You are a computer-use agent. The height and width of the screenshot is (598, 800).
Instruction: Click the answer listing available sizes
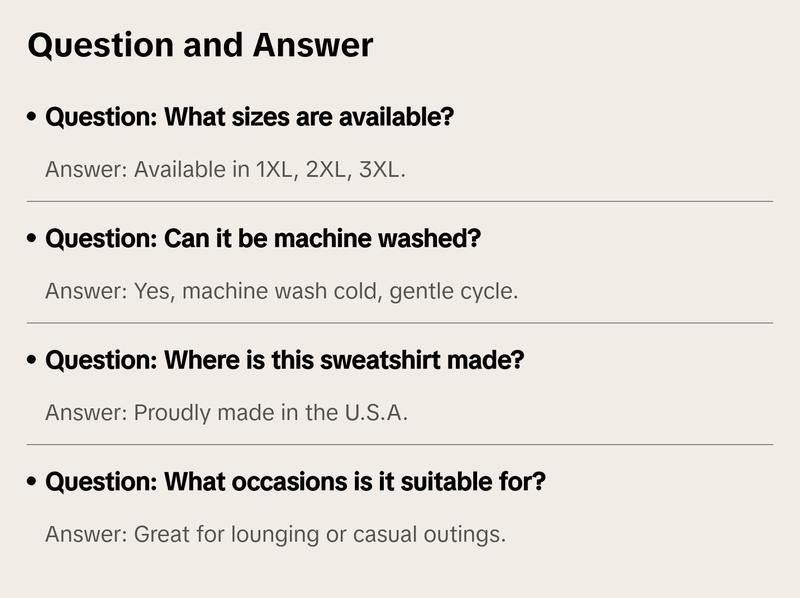[x=225, y=169]
